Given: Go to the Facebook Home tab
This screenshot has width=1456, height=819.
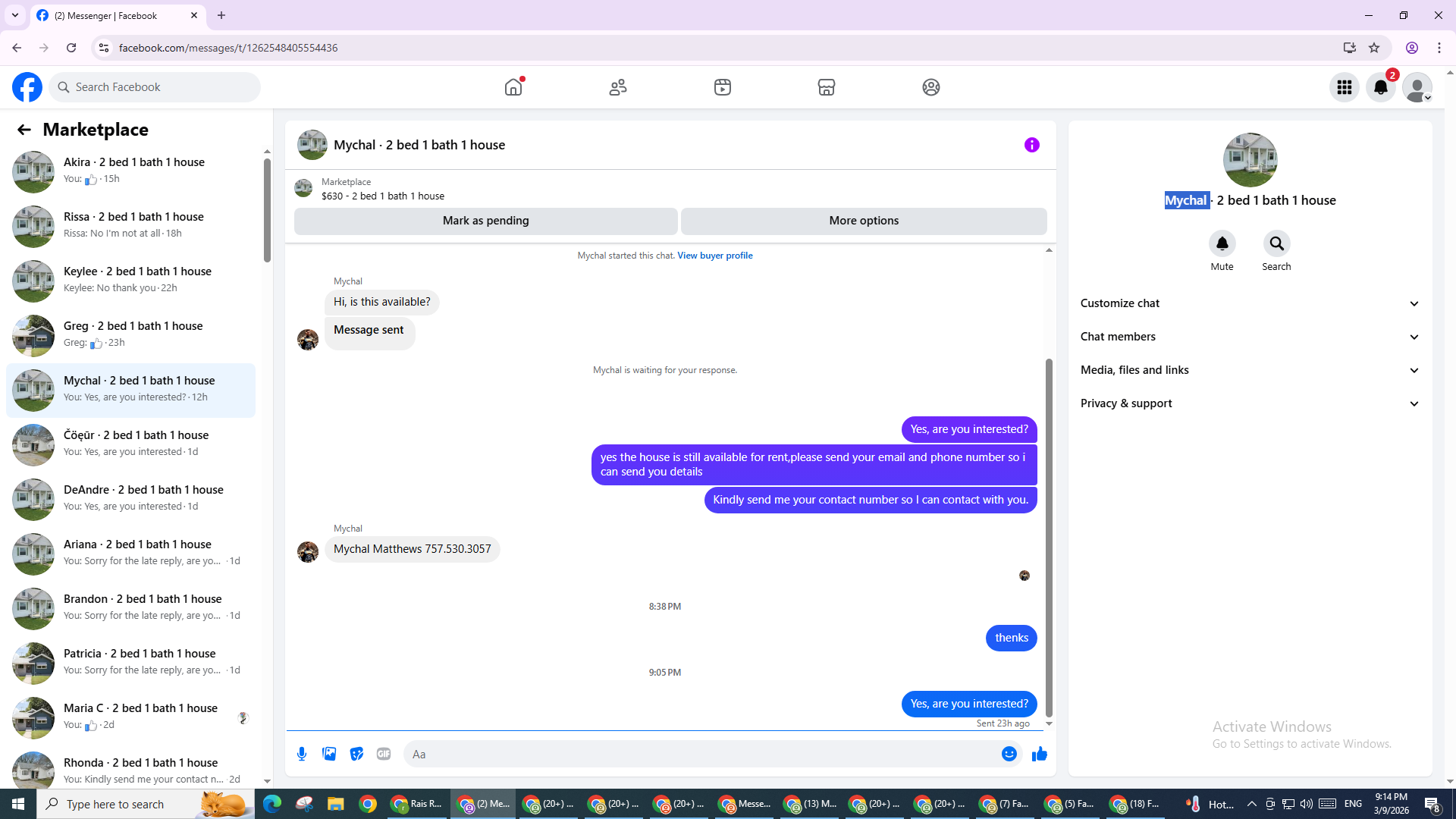Looking at the screenshot, I should click(513, 87).
